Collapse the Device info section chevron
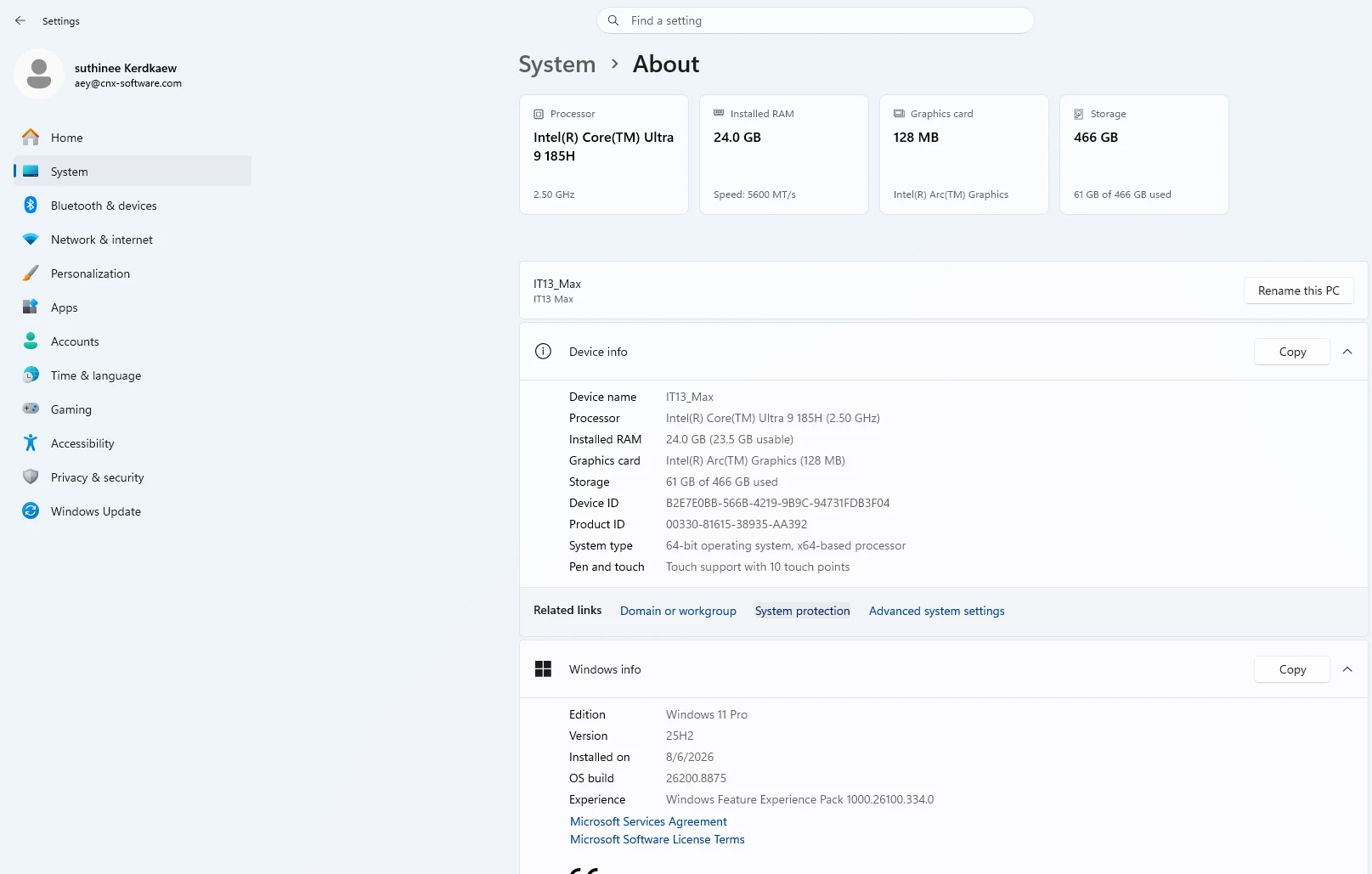The width and height of the screenshot is (1372, 874). pos(1347,352)
